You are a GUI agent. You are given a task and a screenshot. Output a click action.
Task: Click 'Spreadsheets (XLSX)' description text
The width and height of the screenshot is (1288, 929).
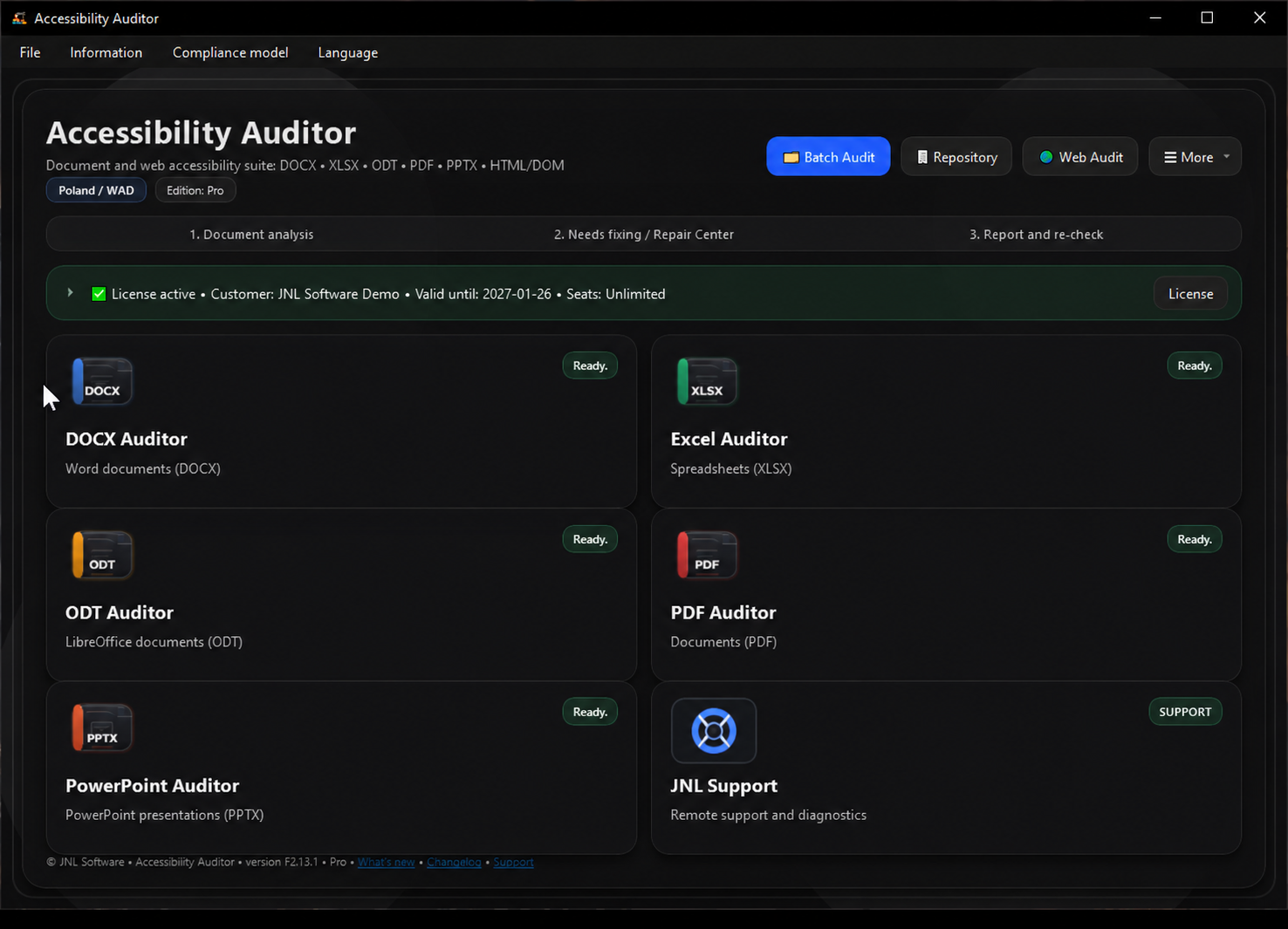(x=731, y=468)
